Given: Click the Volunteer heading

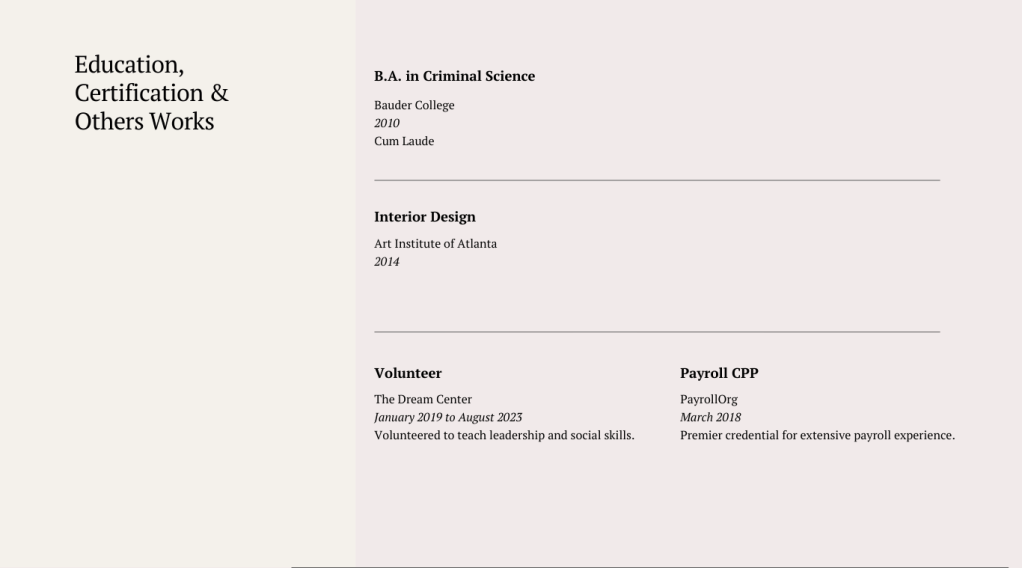Looking at the screenshot, I should (408, 373).
